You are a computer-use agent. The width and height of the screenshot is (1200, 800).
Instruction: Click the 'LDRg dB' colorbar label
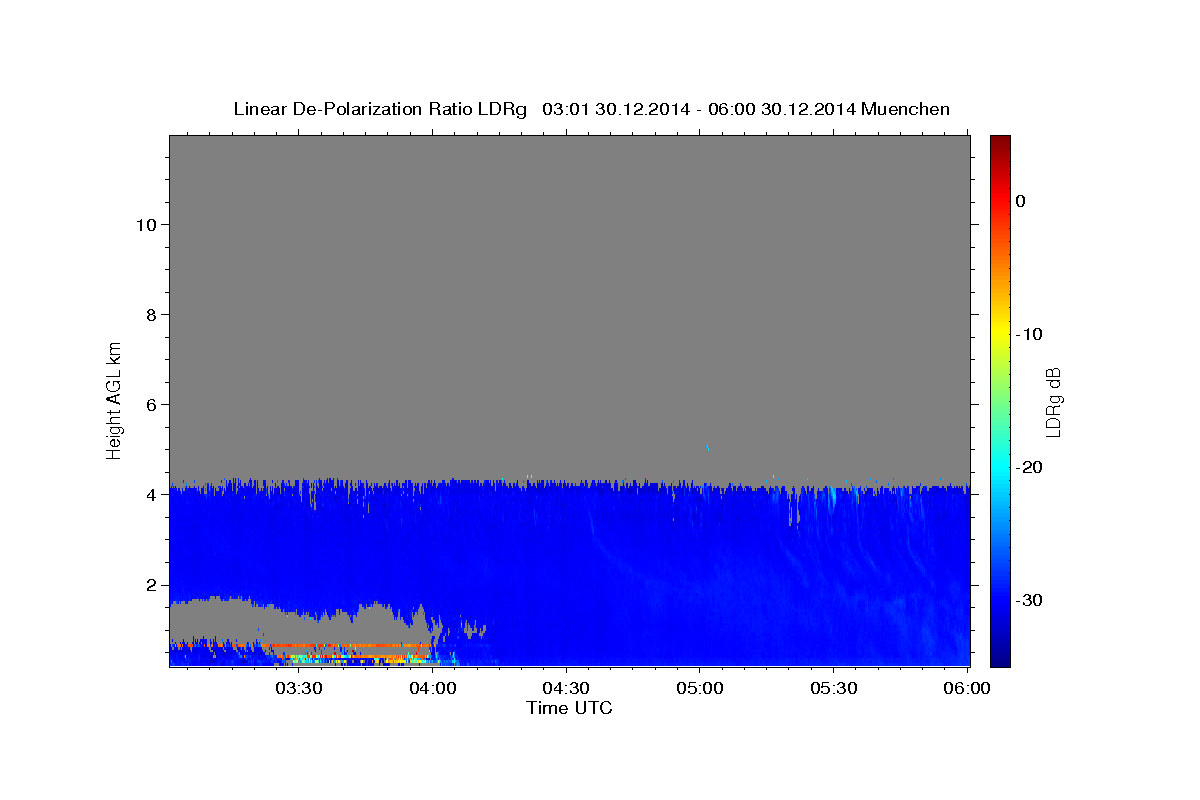pos(1052,402)
